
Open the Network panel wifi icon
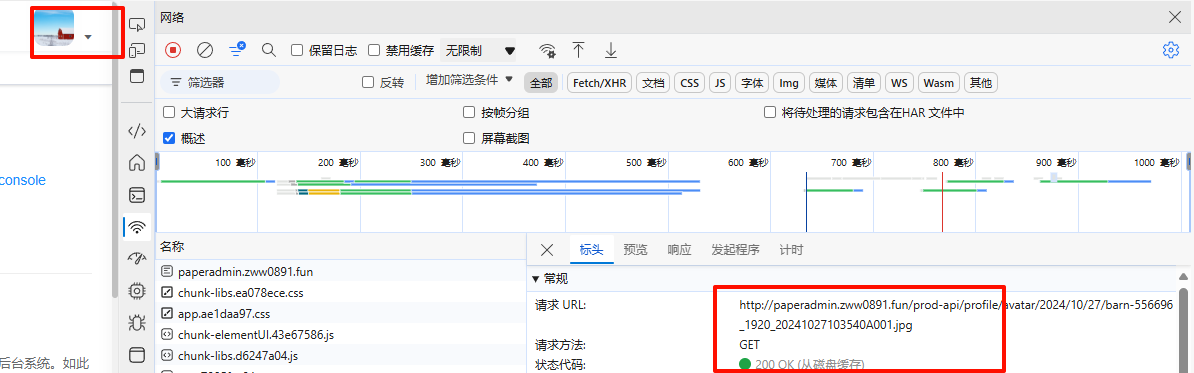[x=137, y=227]
